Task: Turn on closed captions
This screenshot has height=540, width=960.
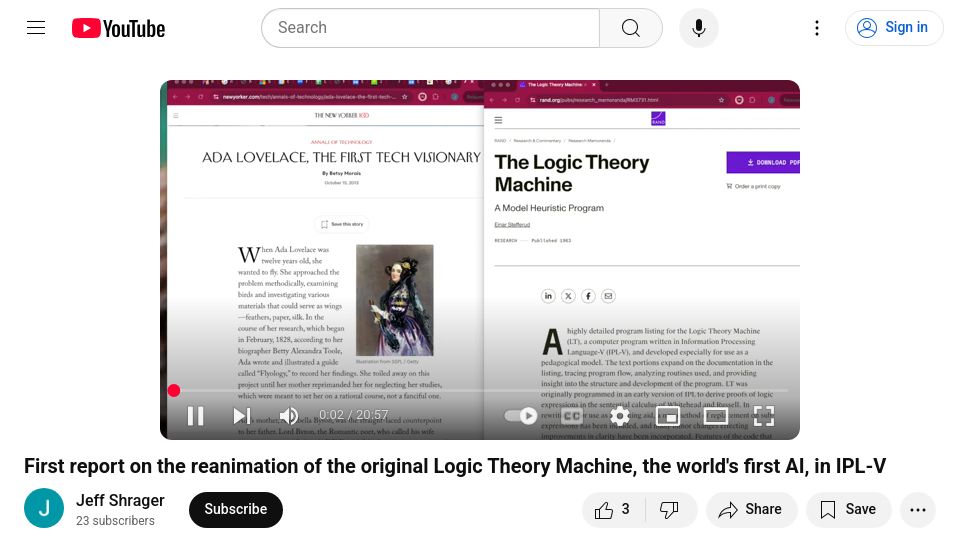Action: coord(572,416)
